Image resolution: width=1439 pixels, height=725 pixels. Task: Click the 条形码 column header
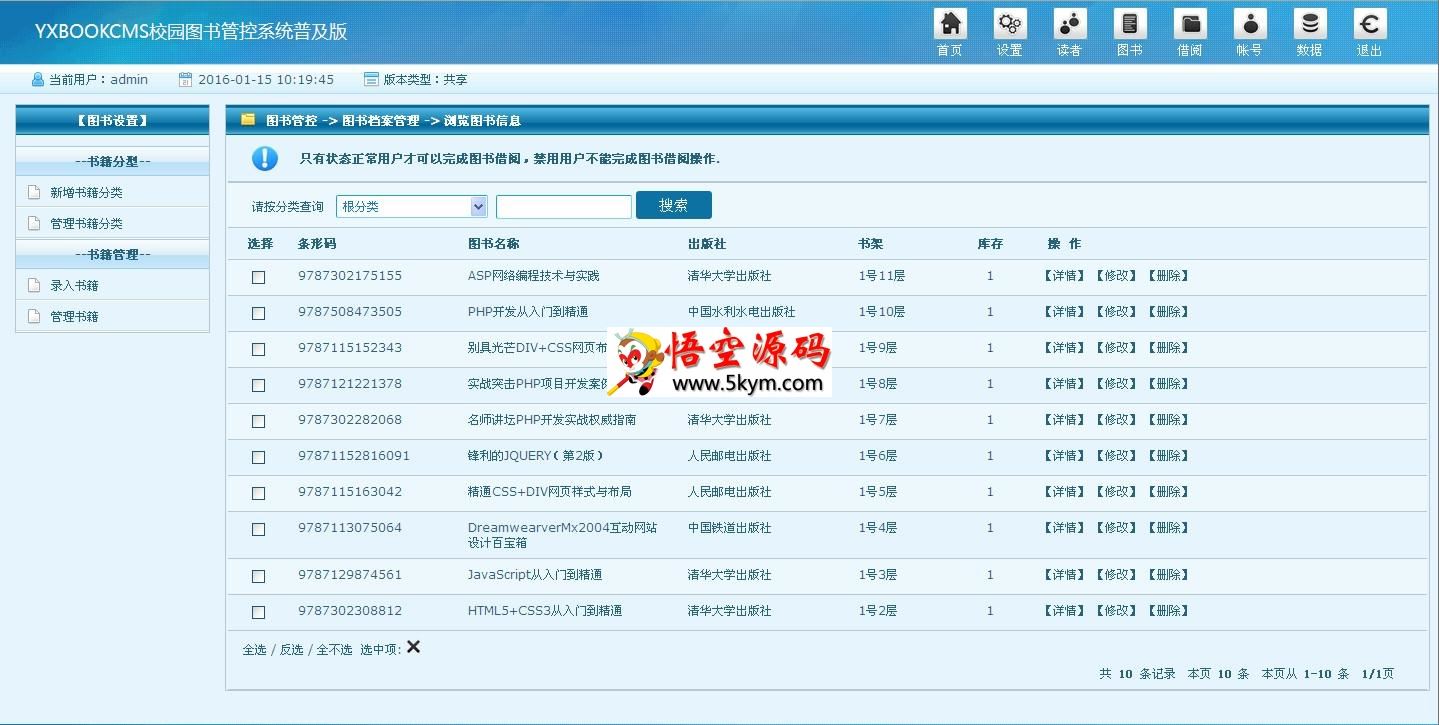coord(317,244)
